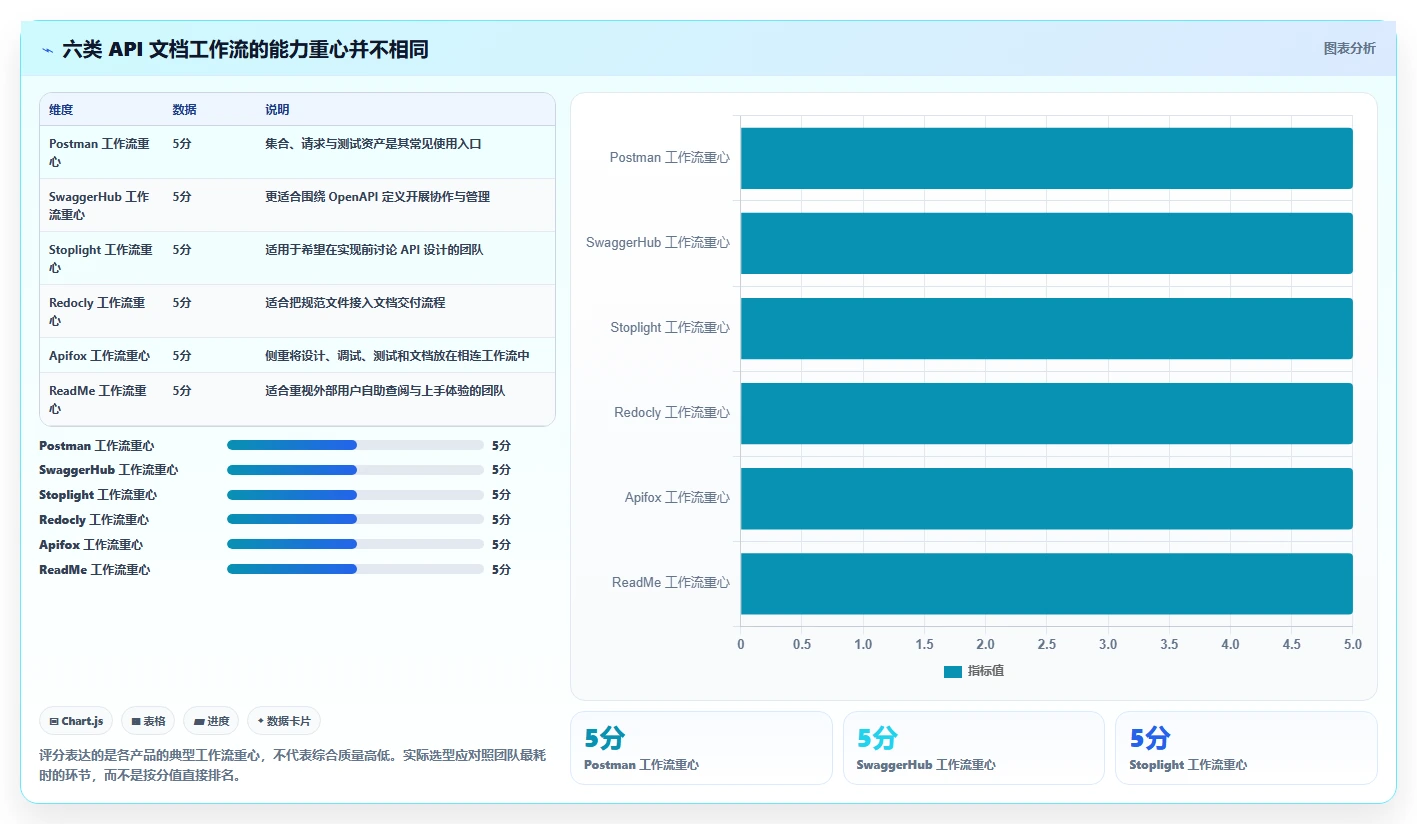Click the ReadMe 工作流重心 progress bar
The width and height of the screenshot is (1417, 824).
355,569
